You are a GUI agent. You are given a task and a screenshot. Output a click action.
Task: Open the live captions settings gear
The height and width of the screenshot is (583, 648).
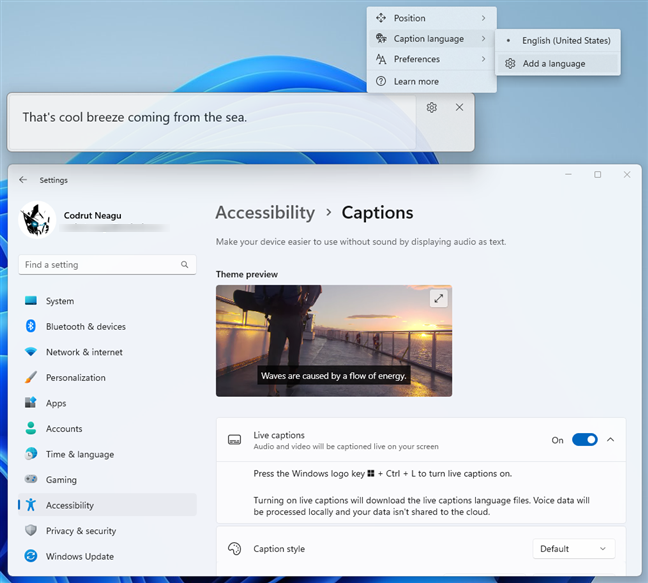[x=431, y=107]
